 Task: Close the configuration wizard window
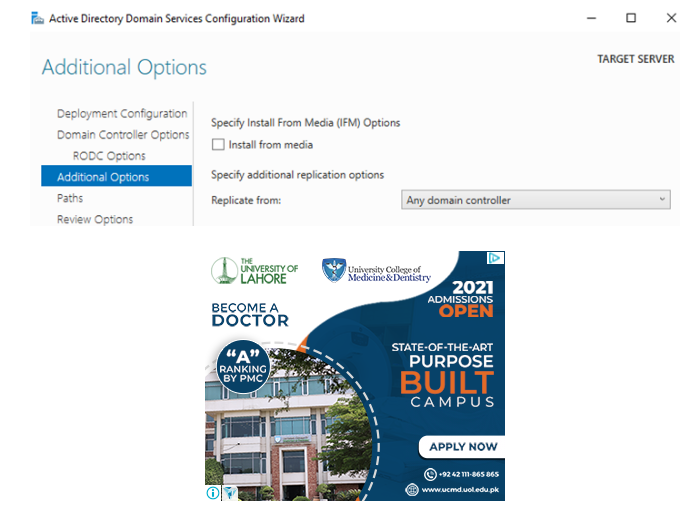[x=671, y=18]
